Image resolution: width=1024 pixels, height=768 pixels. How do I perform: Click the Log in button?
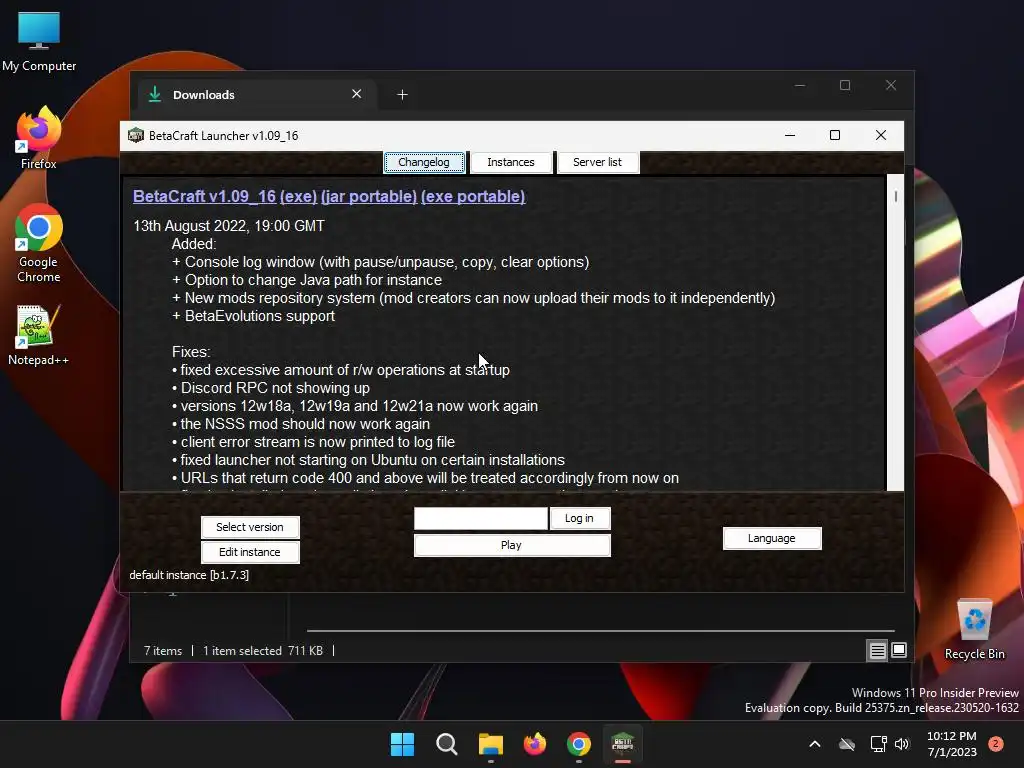pos(579,519)
